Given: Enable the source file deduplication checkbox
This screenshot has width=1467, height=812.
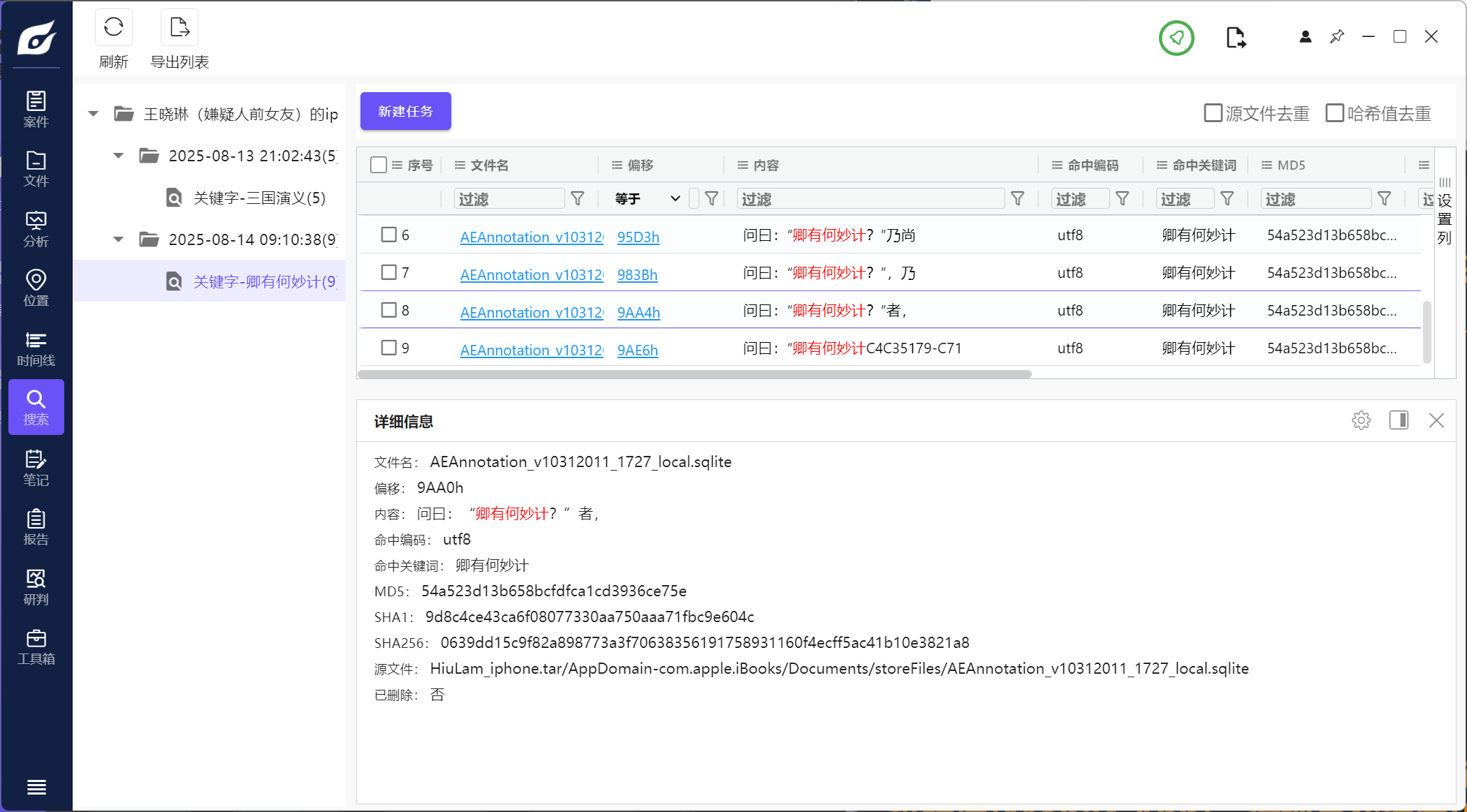Looking at the screenshot, I should [1213, 113].
